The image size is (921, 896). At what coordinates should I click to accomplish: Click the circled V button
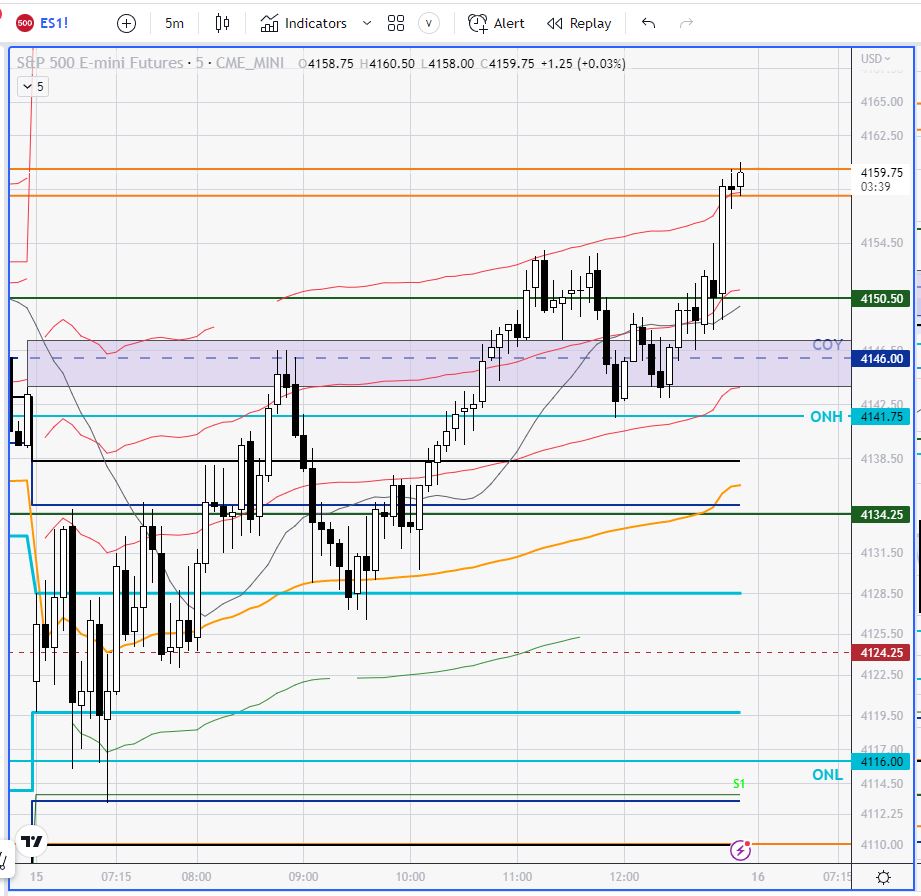pos(429,24)
